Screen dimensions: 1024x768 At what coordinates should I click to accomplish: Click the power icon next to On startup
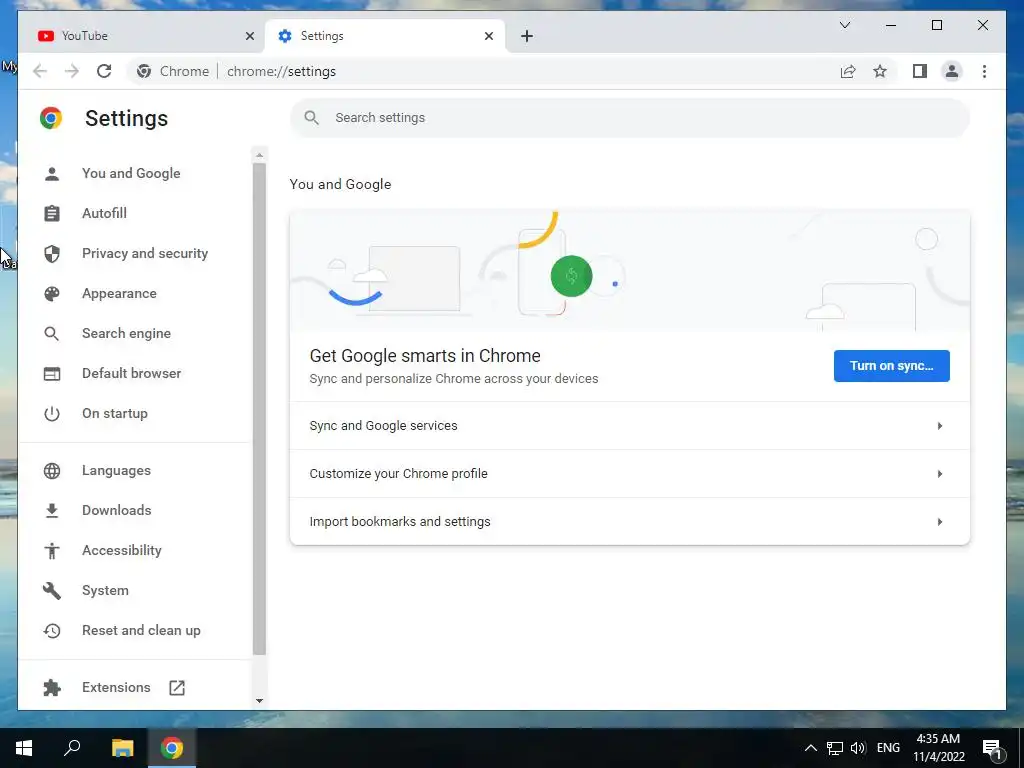52,414
